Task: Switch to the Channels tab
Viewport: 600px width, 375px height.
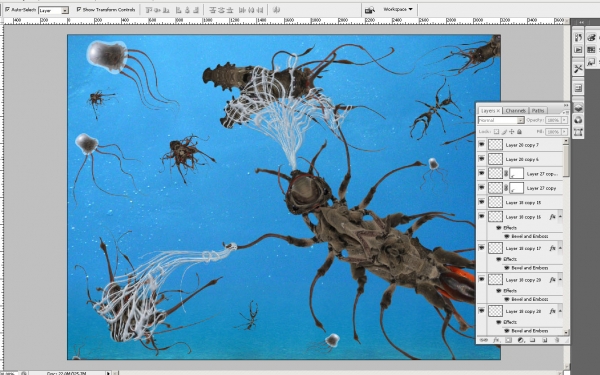Action: tap(515, 111)
